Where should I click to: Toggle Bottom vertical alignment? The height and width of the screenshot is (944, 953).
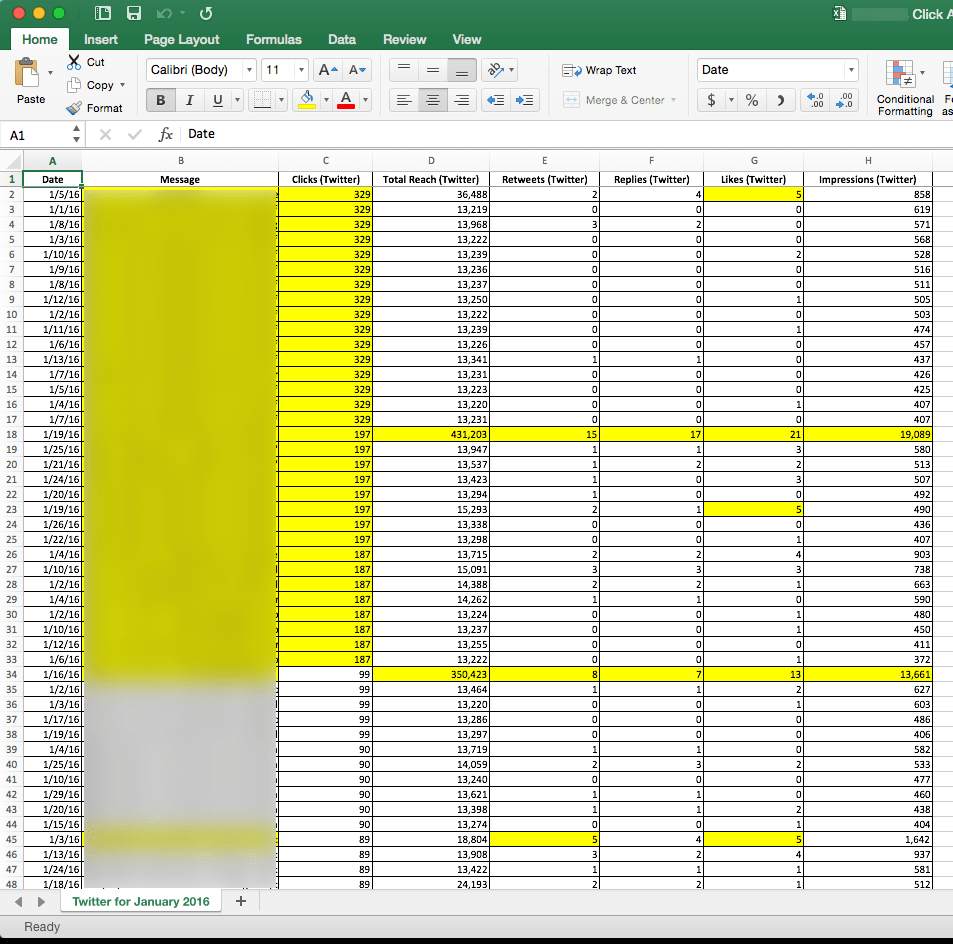point(462,70)
